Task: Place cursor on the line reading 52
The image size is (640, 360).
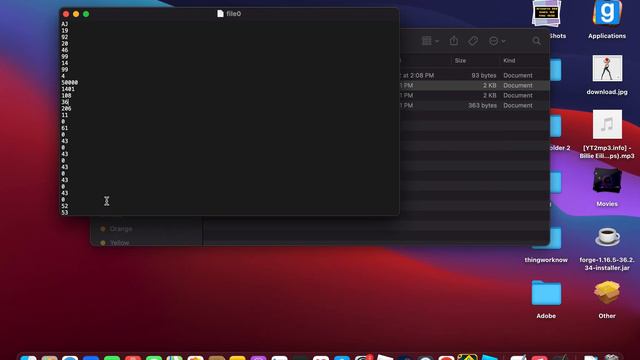Action: (x=64, y=206)
